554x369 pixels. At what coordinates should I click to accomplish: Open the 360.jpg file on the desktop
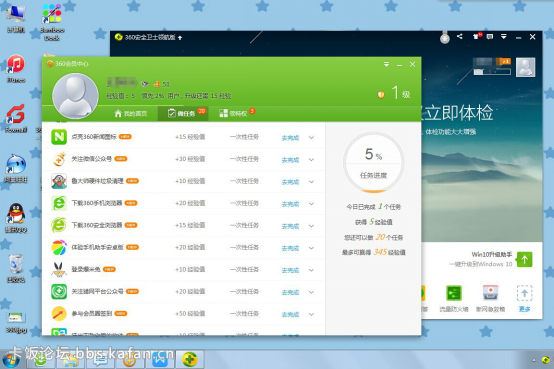click(x=16, y=322)
